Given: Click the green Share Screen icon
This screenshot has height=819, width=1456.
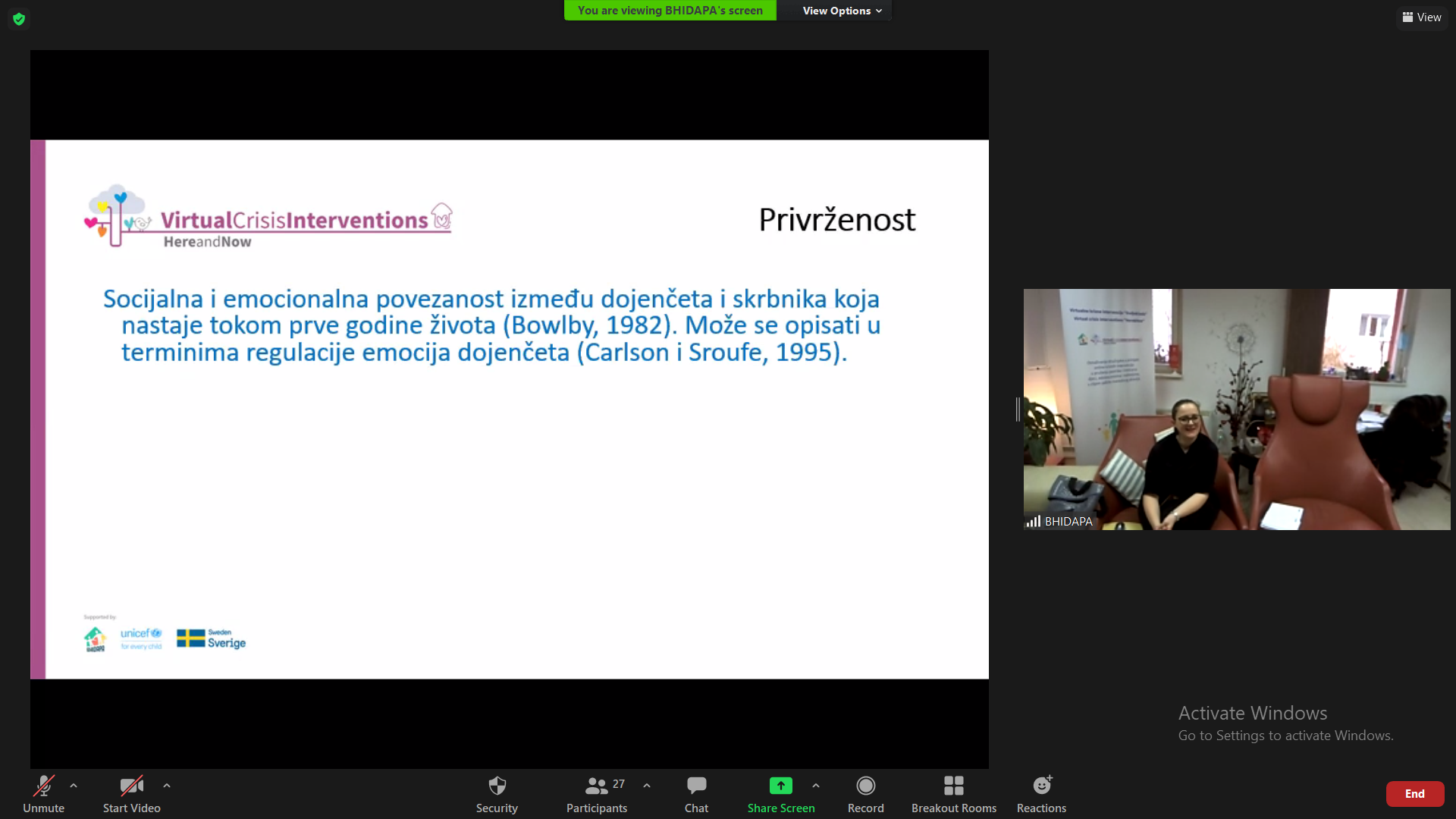Looking at the screenshot, I should (x=780, y=786).
